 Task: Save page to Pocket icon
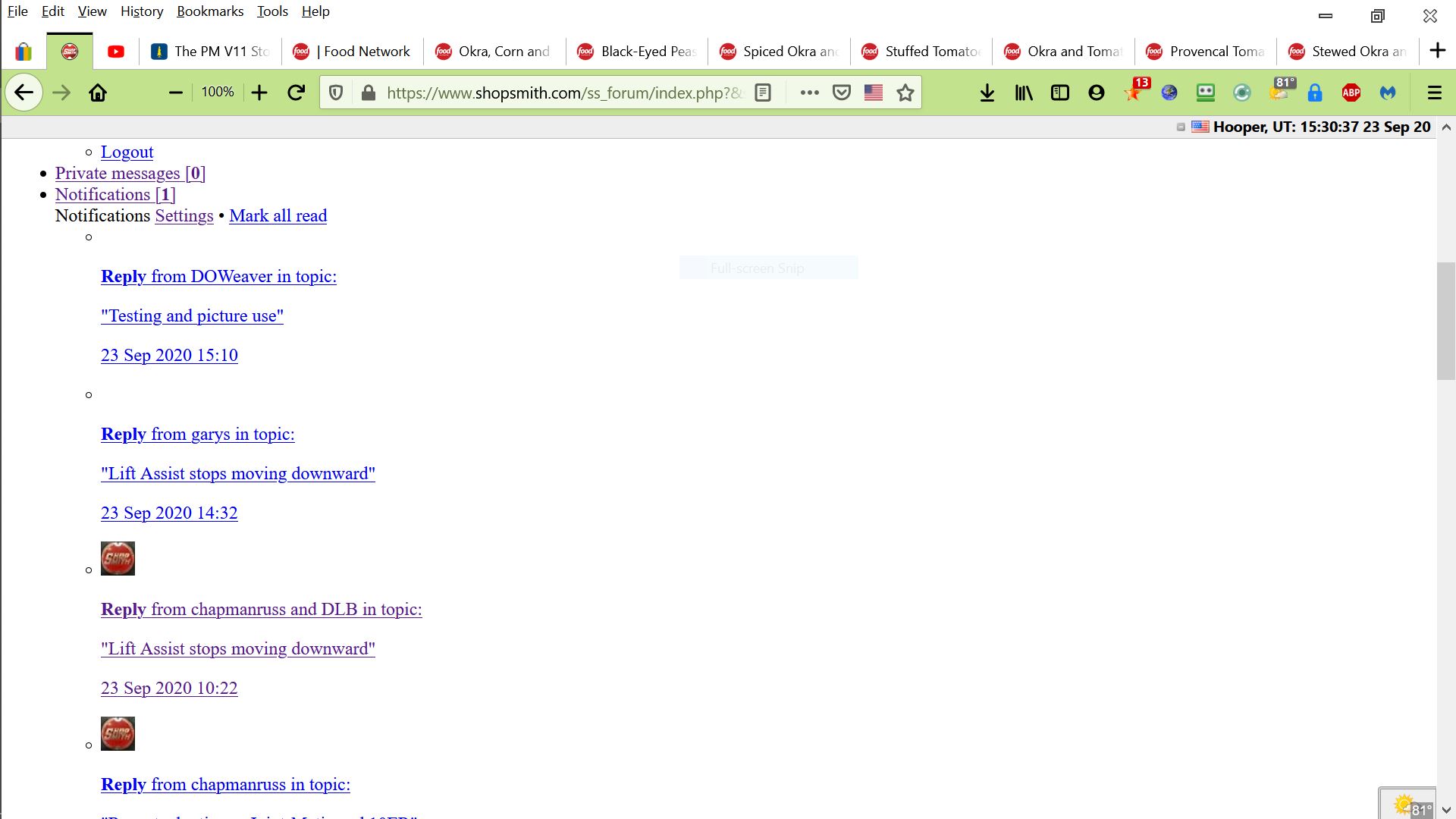842,93
